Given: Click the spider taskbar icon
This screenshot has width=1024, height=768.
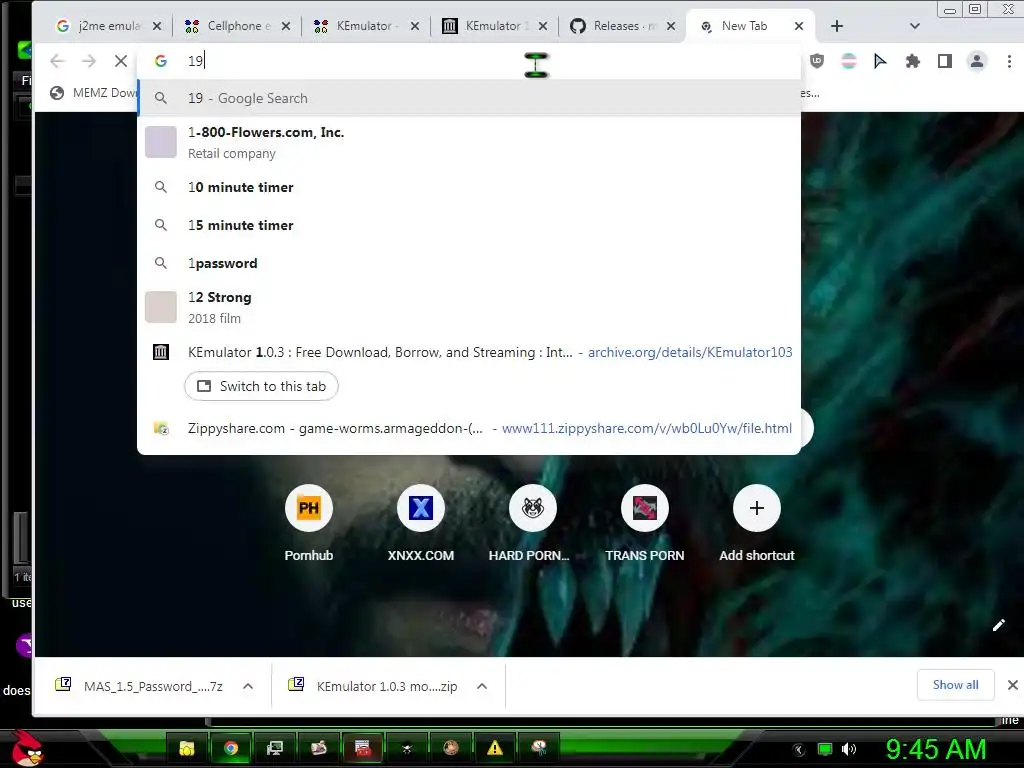Looking at the screenshot, I should pyautogui.click(x=407, y=748).
